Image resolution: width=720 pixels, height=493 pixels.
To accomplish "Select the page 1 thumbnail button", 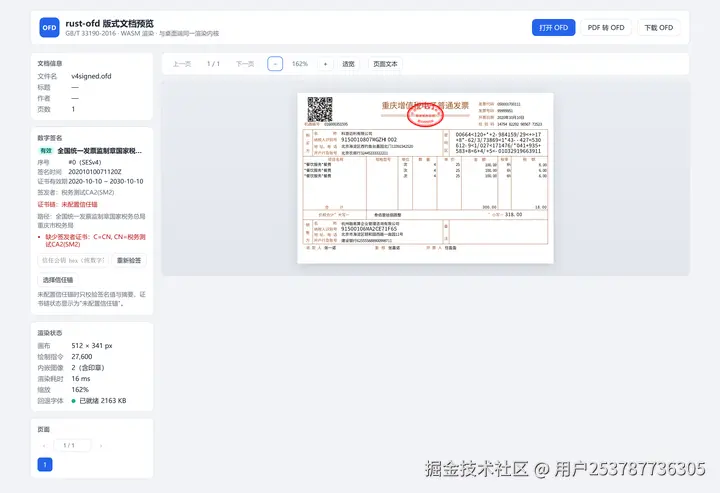I will pyautogui.click(x=45, y=465).
